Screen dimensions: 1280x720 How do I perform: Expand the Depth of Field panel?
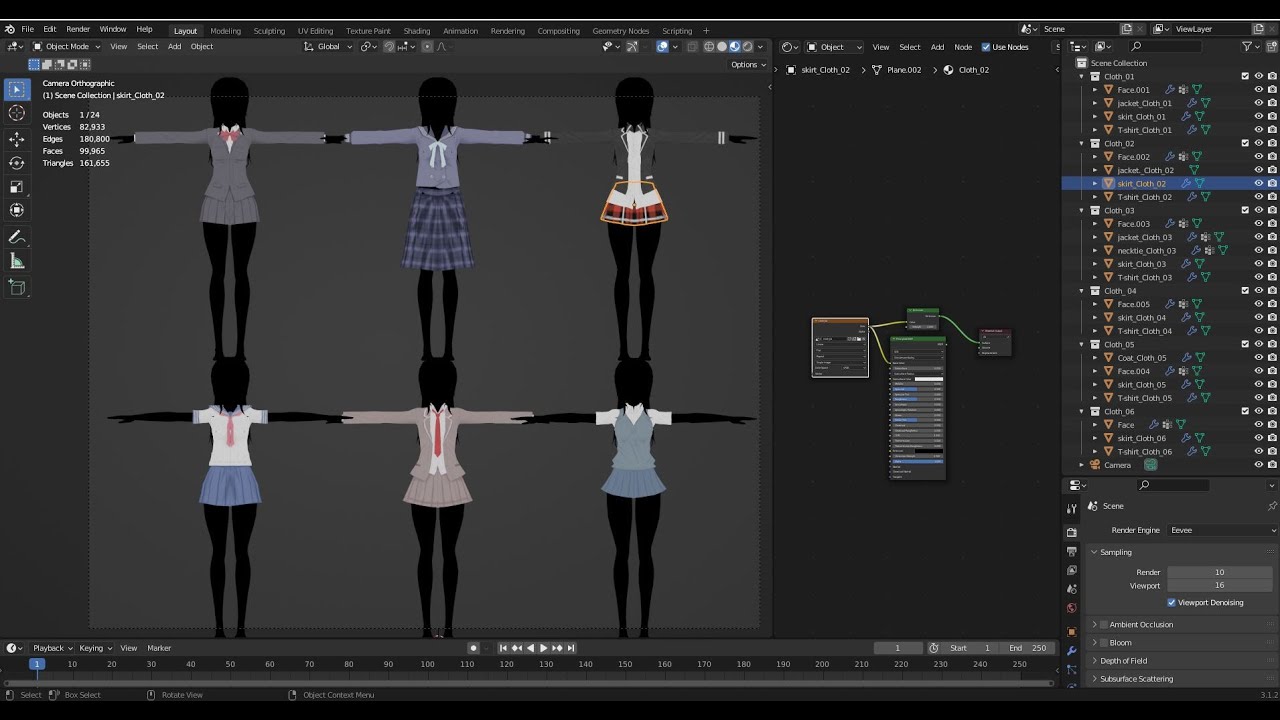tap(1094, 661)
